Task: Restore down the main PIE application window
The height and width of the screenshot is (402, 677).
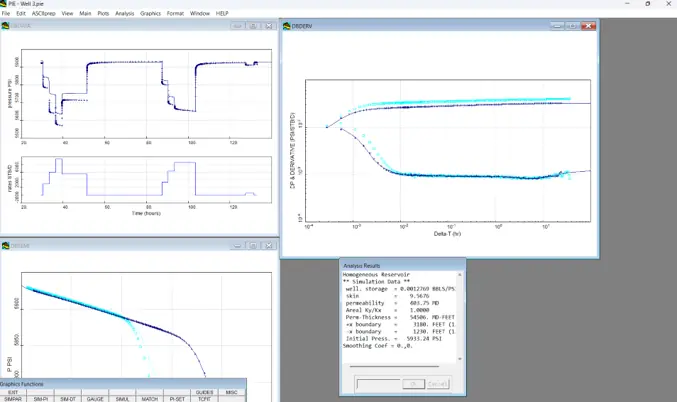Action: coord(647,3)
